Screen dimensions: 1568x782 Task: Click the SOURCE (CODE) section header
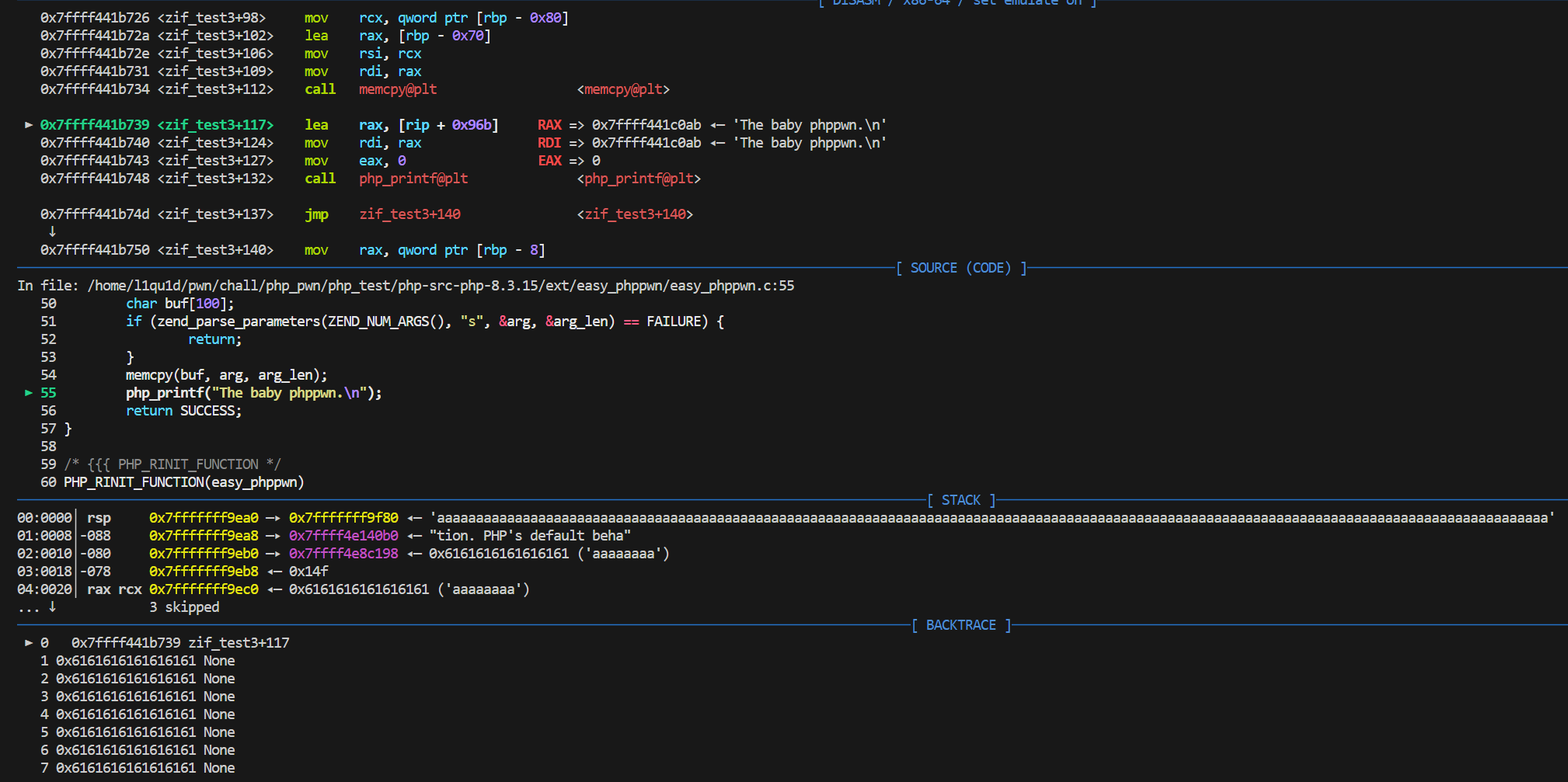(x=961, y=268)
